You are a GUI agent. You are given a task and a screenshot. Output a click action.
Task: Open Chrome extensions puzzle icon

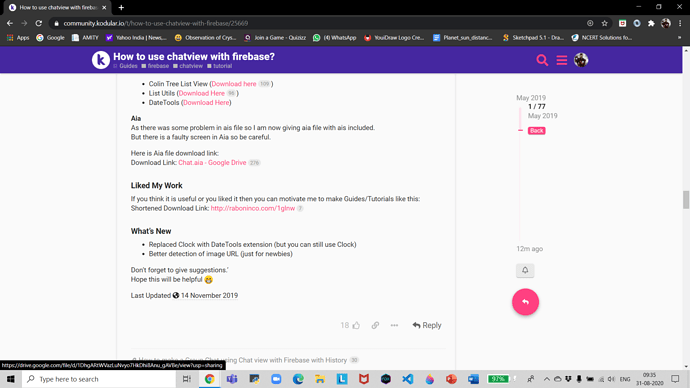(651, 23)
